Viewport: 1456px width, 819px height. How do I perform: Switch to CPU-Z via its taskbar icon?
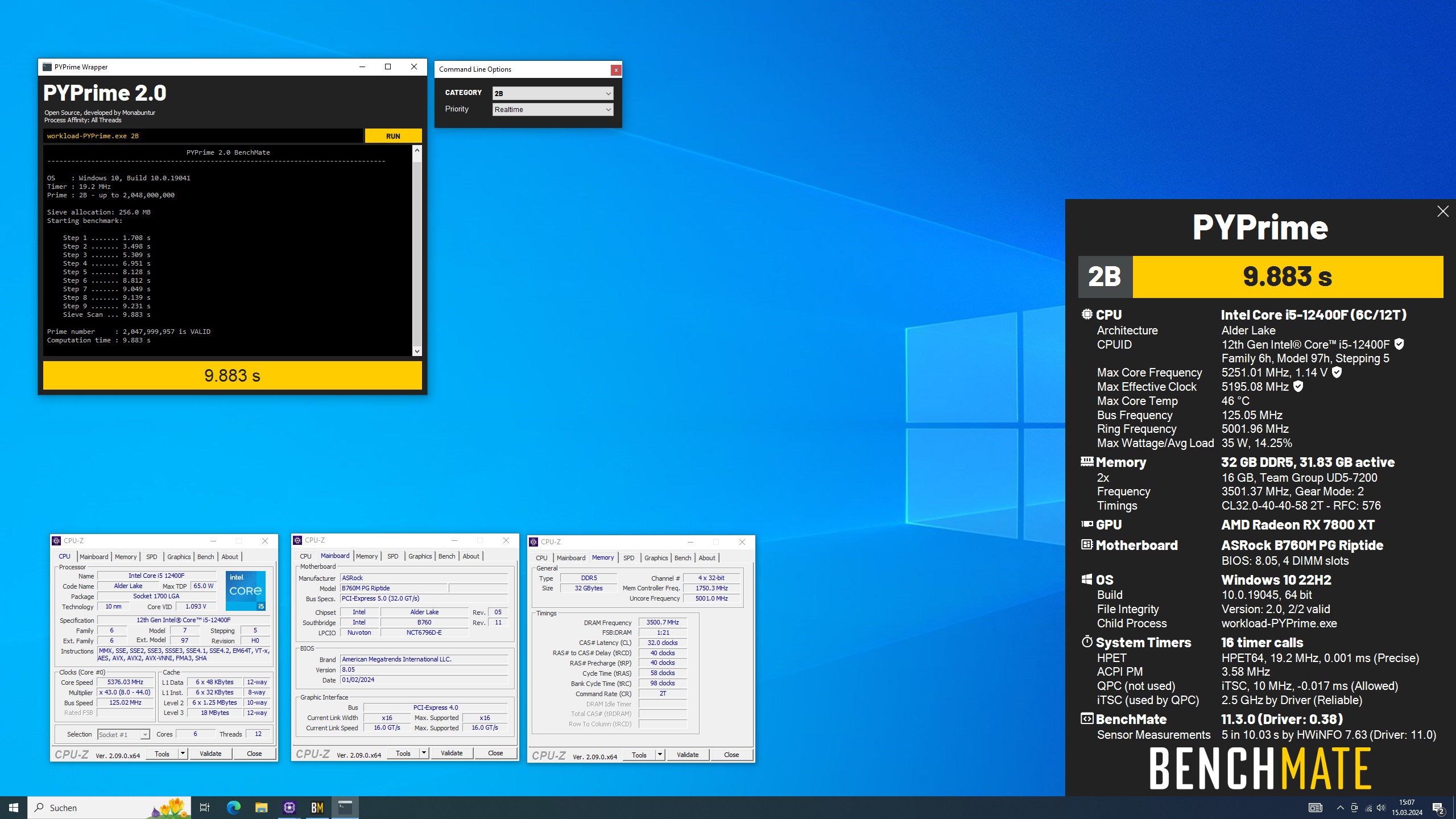click(289, 808)
